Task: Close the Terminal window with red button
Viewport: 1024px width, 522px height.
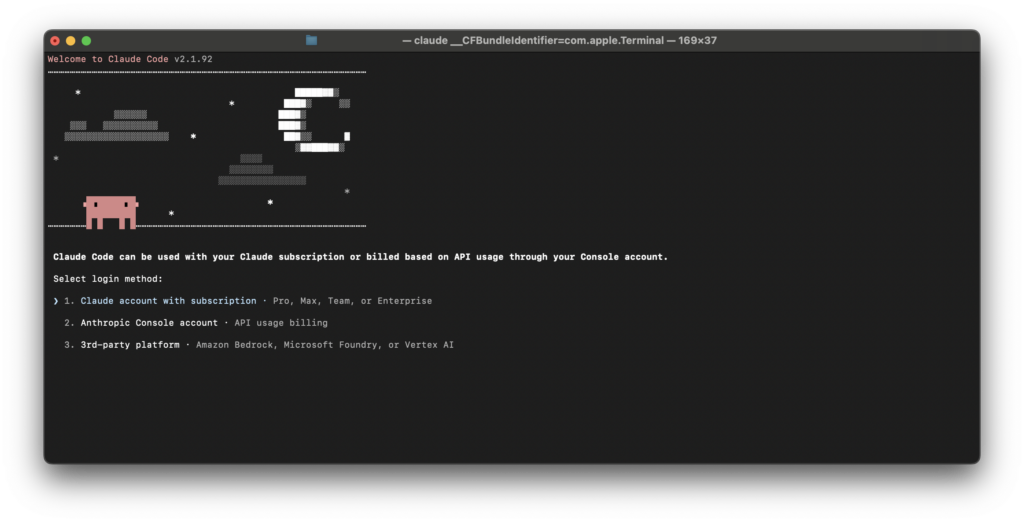Action: tap(55, 41)
